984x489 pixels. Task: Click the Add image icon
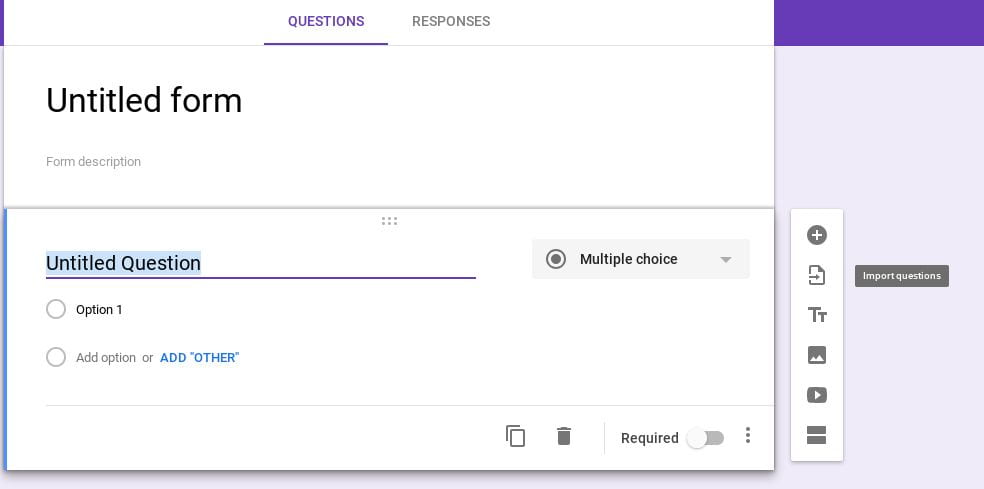pos(816,355)
